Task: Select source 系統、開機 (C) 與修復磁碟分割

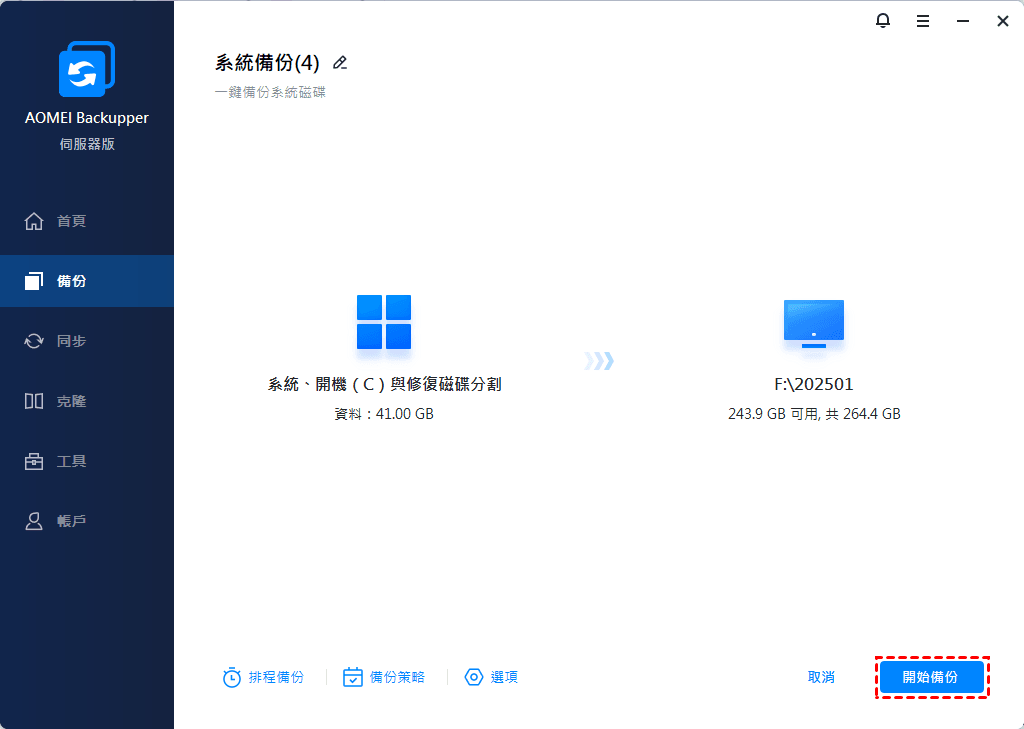Action: (385, 384)
